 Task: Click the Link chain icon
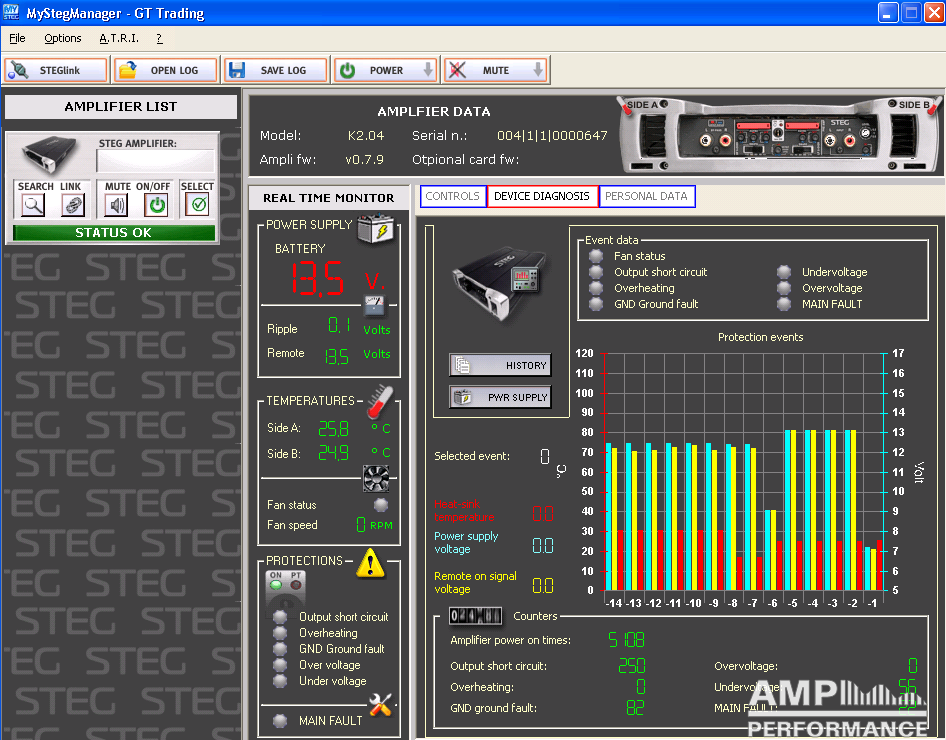(72, 205)
